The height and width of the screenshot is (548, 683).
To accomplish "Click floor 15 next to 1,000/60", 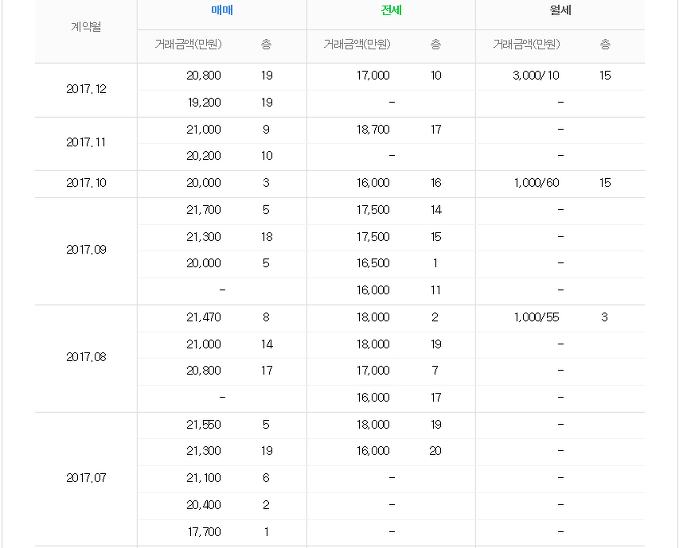I will [605, 183].
